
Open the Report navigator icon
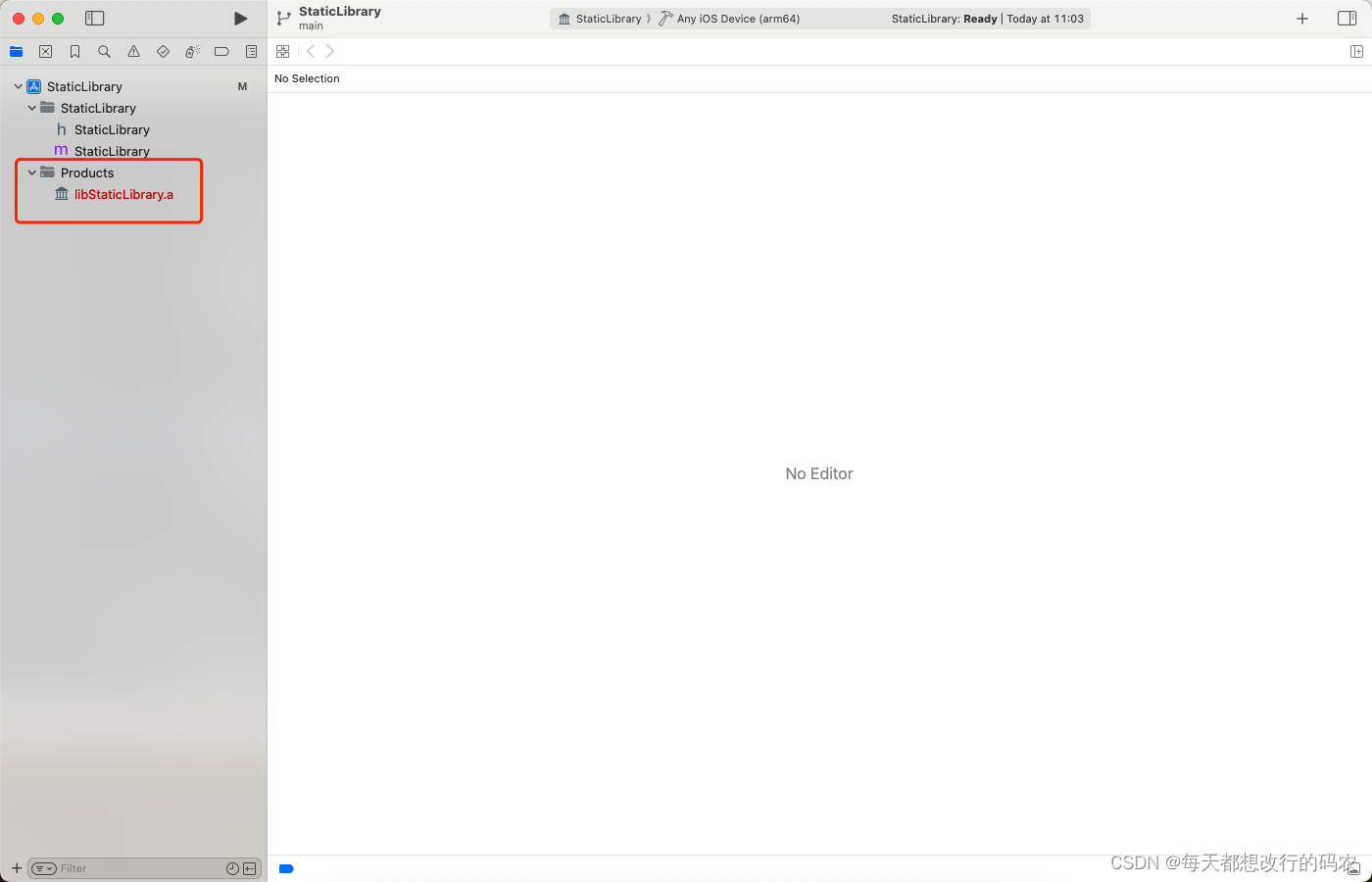pos(251,52)
